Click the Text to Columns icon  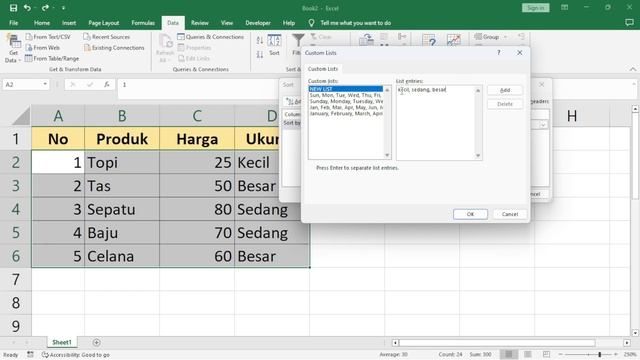[x=366, y=40]
